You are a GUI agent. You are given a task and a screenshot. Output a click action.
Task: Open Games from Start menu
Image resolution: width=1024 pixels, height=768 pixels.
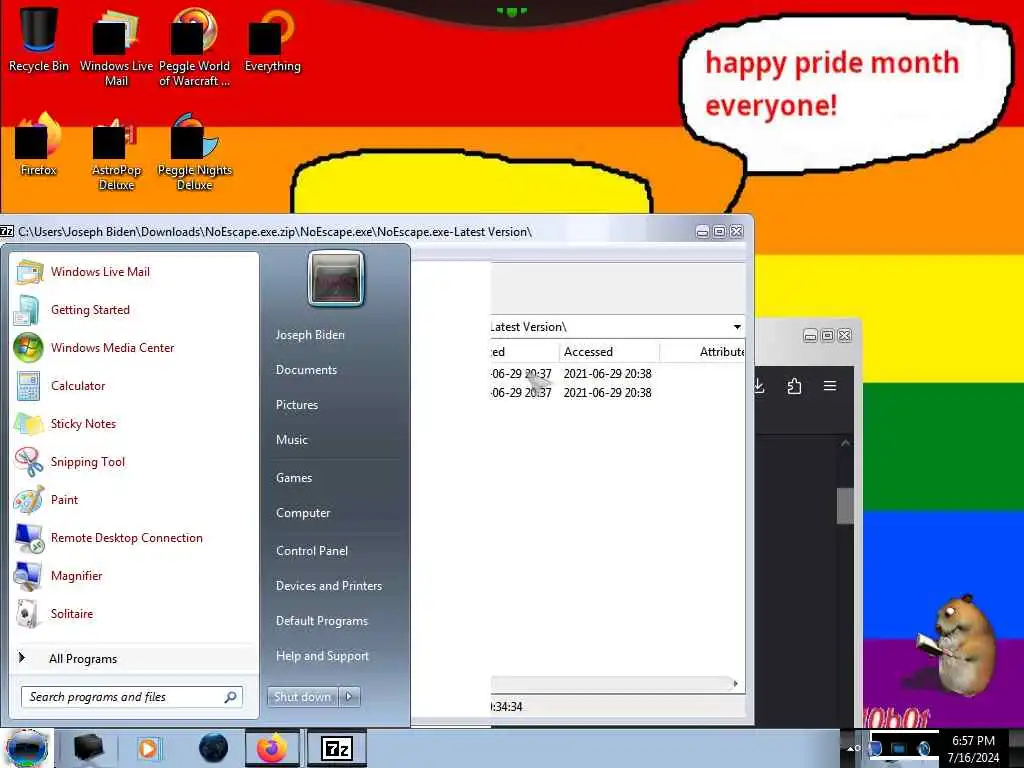[294, 478]
